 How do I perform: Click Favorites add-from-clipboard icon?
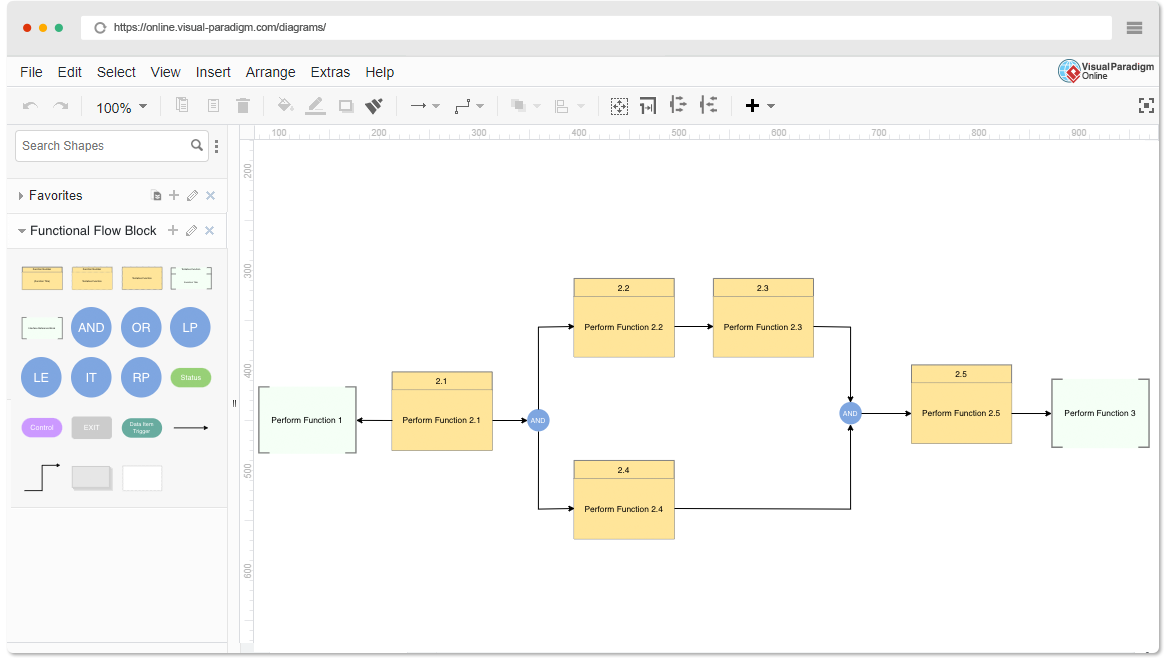click(x=156, y=196)
